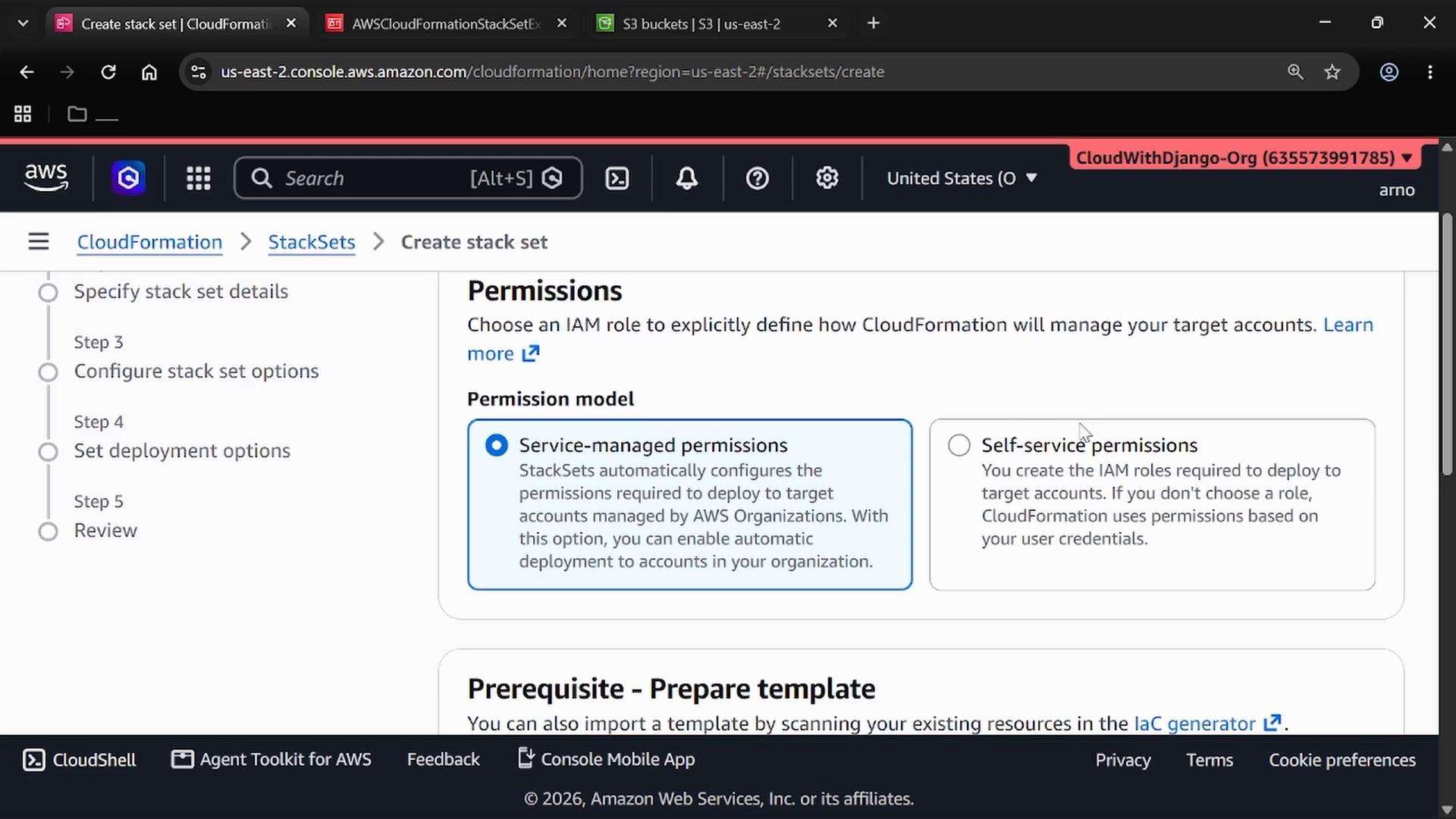Click the browser back arrow
This screenshot has width=1456, height=819.
tap(27, 72)
